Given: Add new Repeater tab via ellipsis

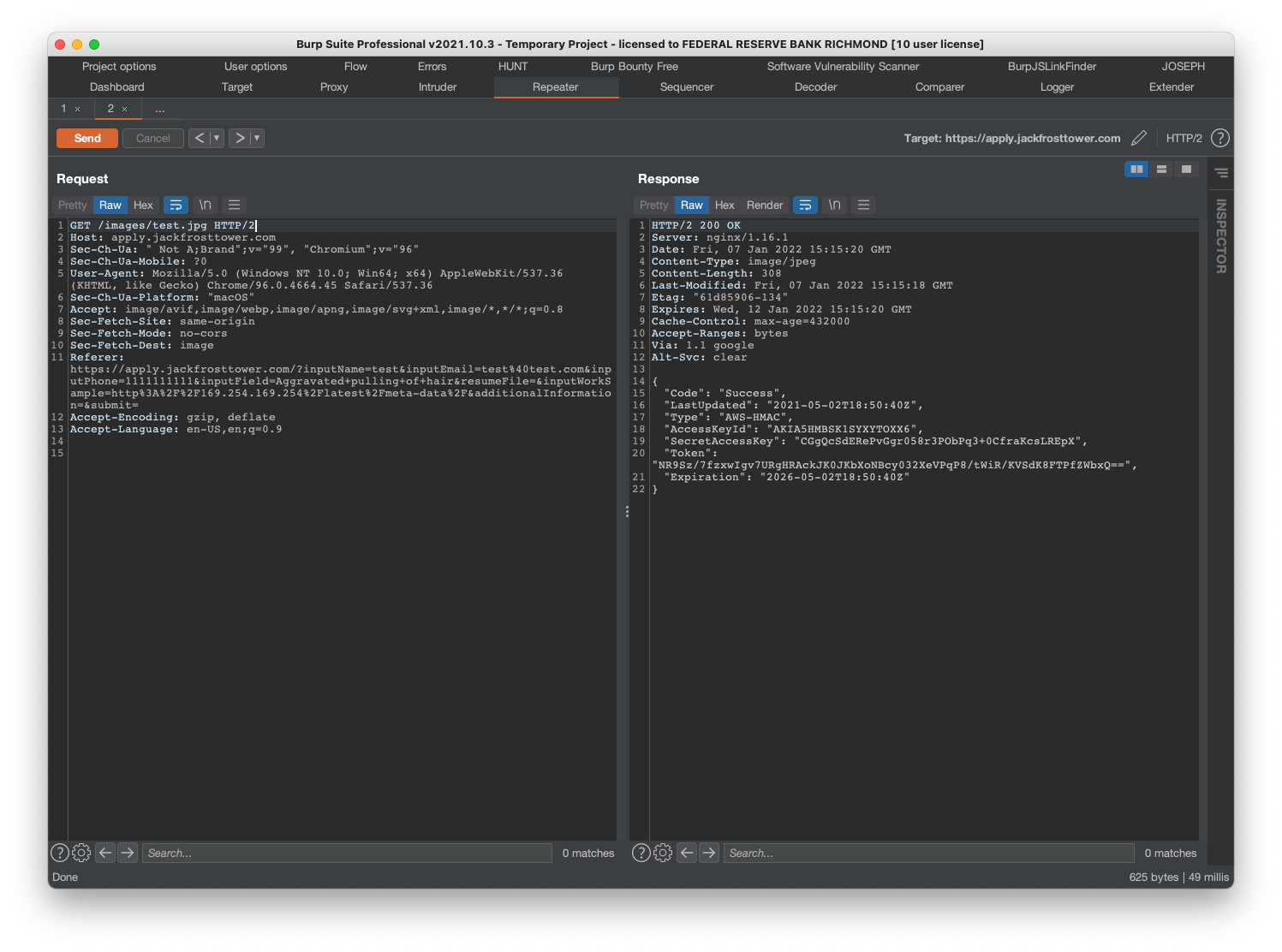Looking at the screenshot, I should [x=160, y=109].
